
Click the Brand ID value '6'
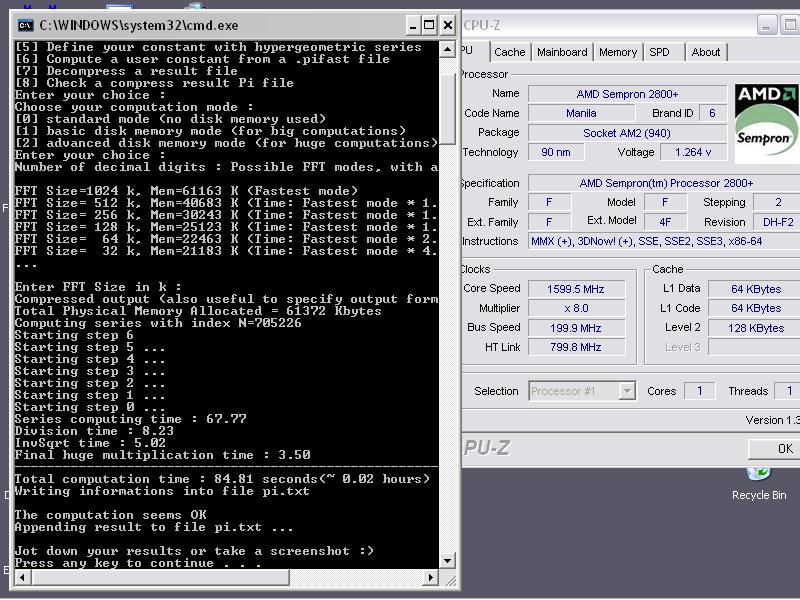point(712,113)
